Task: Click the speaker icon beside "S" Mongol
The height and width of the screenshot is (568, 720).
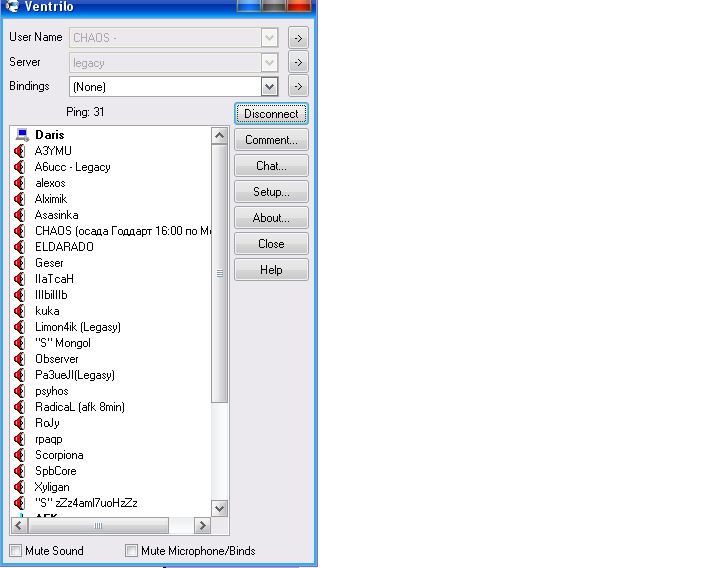Action: 19,343
